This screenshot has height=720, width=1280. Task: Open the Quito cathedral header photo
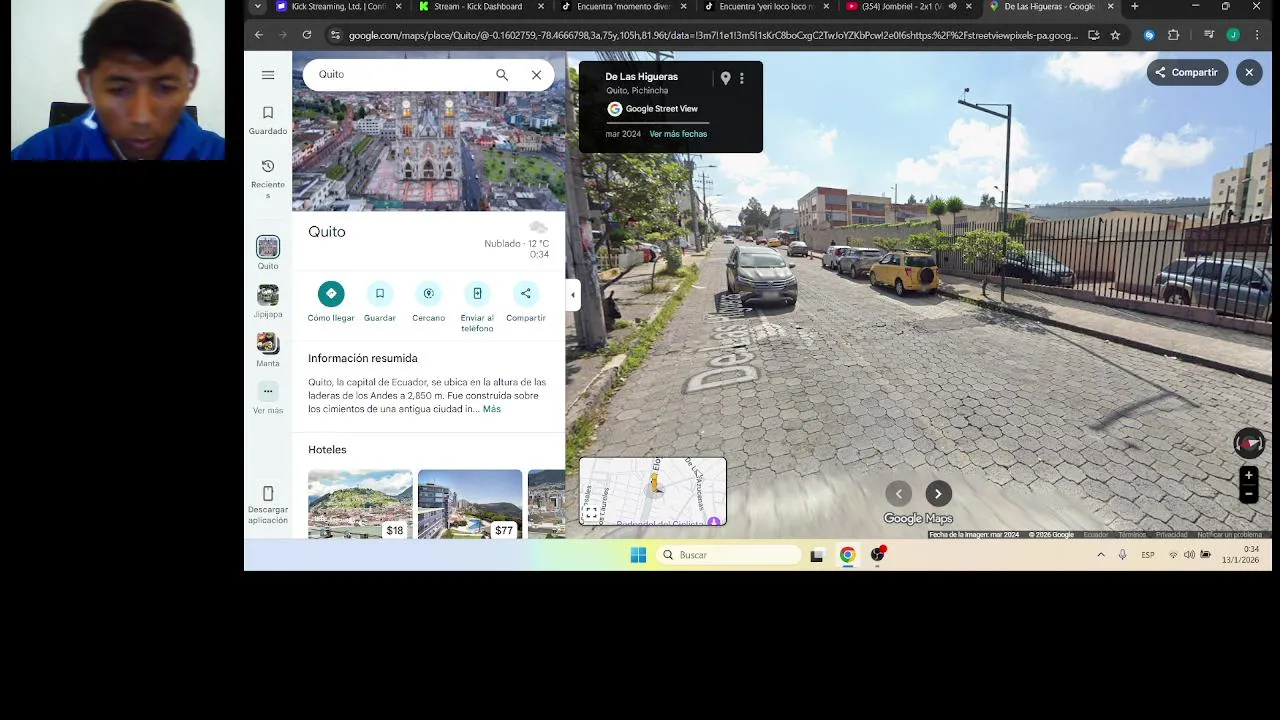pos(428,152)
